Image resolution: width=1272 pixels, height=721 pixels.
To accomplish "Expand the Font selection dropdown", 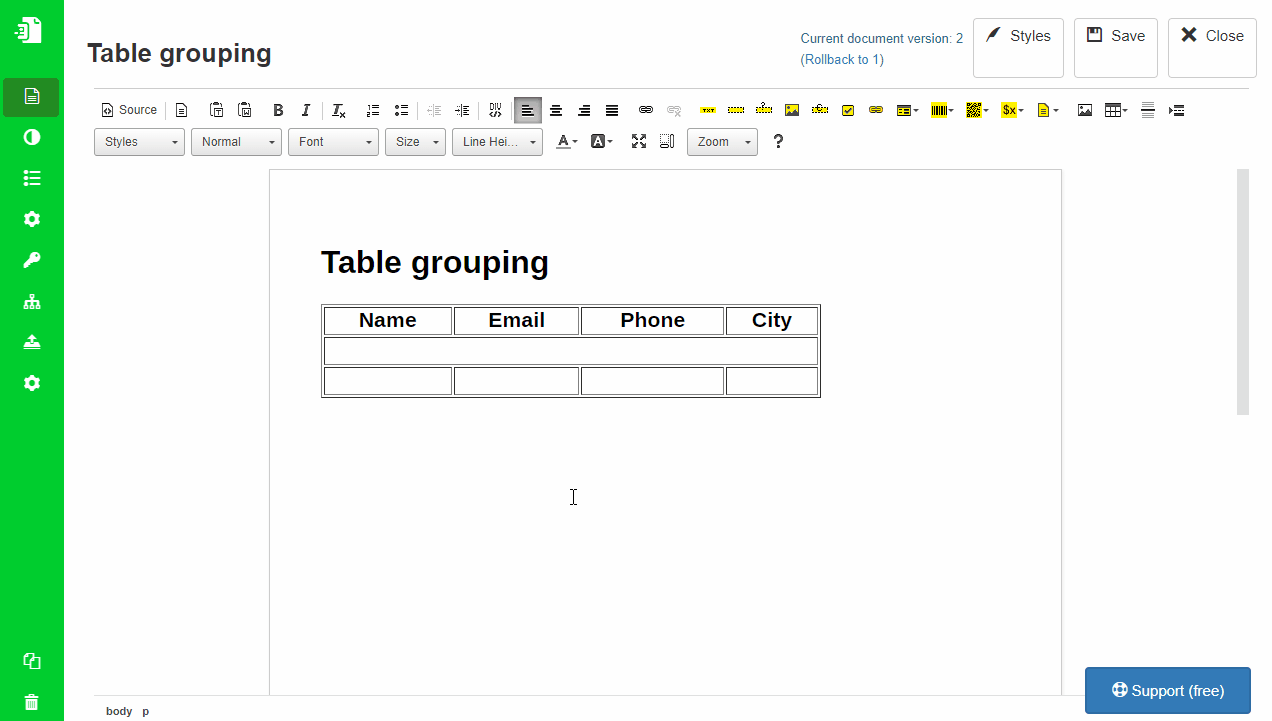I will pyautogui.click(x=333, y=142).
